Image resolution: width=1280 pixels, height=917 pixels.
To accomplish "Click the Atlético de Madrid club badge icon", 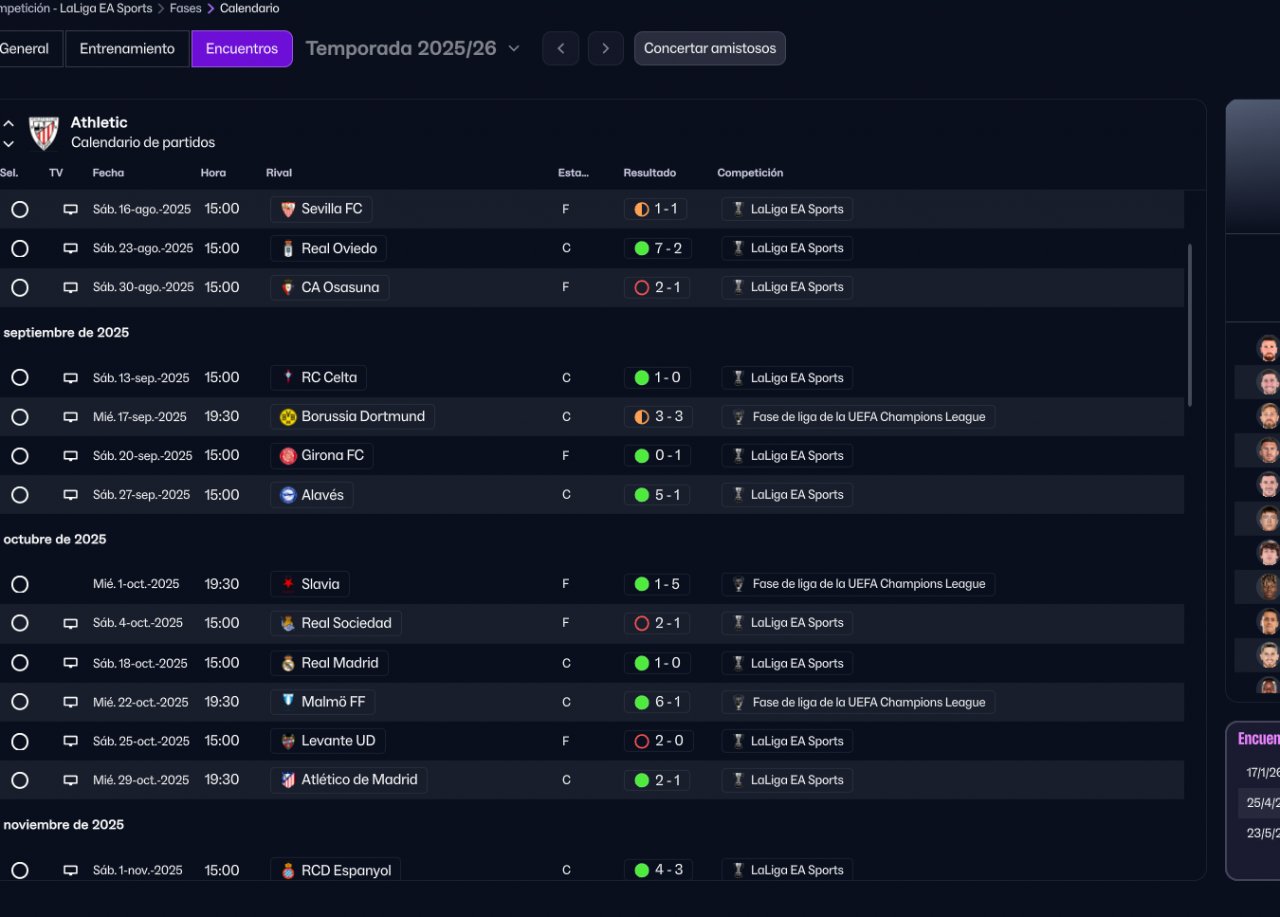I will 288,780.
